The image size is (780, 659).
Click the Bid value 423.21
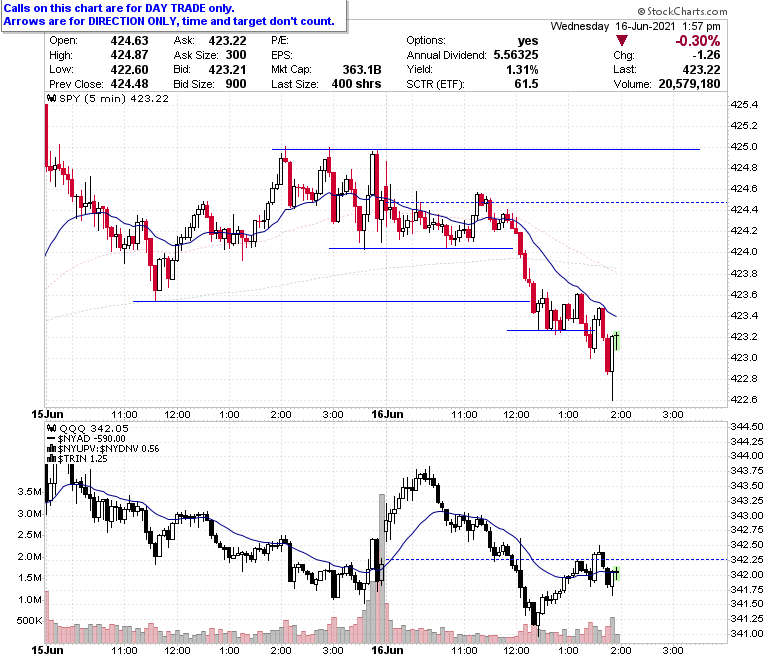(x=227, y=69)
